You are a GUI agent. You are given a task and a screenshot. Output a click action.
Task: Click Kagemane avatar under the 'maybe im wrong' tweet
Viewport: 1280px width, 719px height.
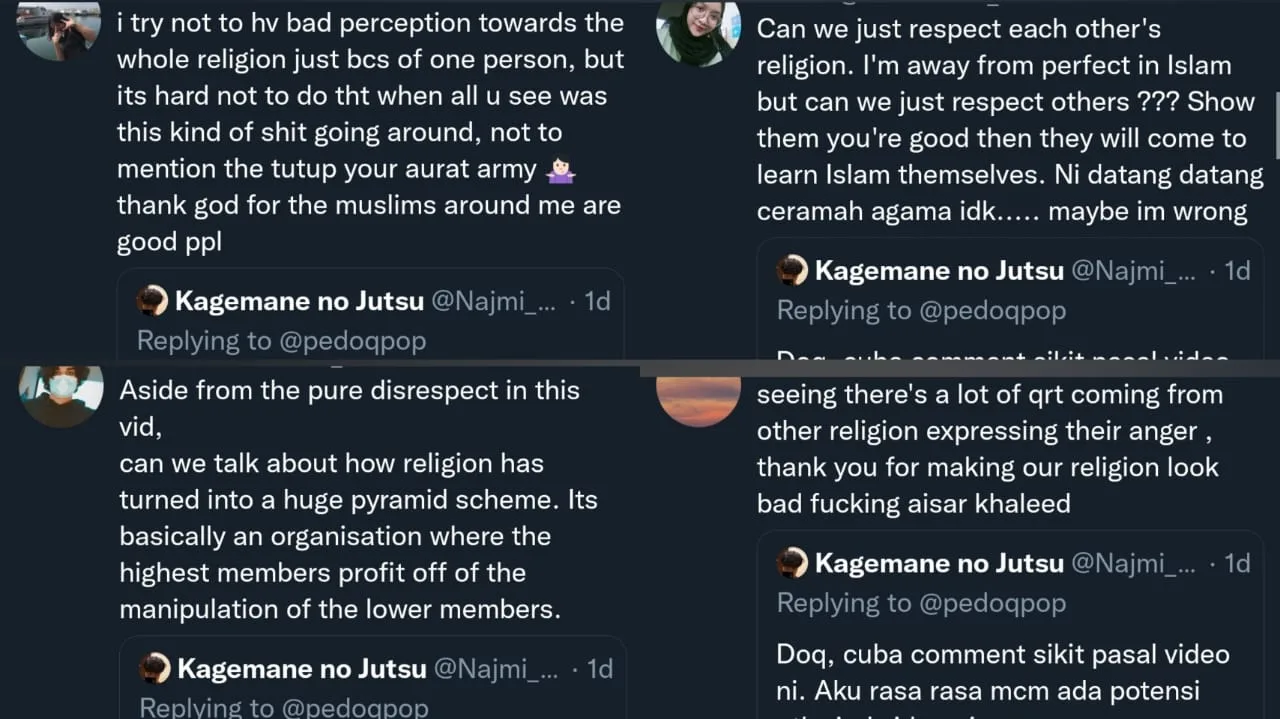[x=793, y=271]
